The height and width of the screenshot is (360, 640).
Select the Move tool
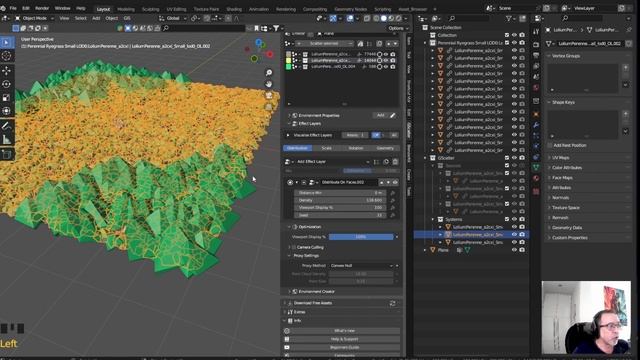click(7, 71)
